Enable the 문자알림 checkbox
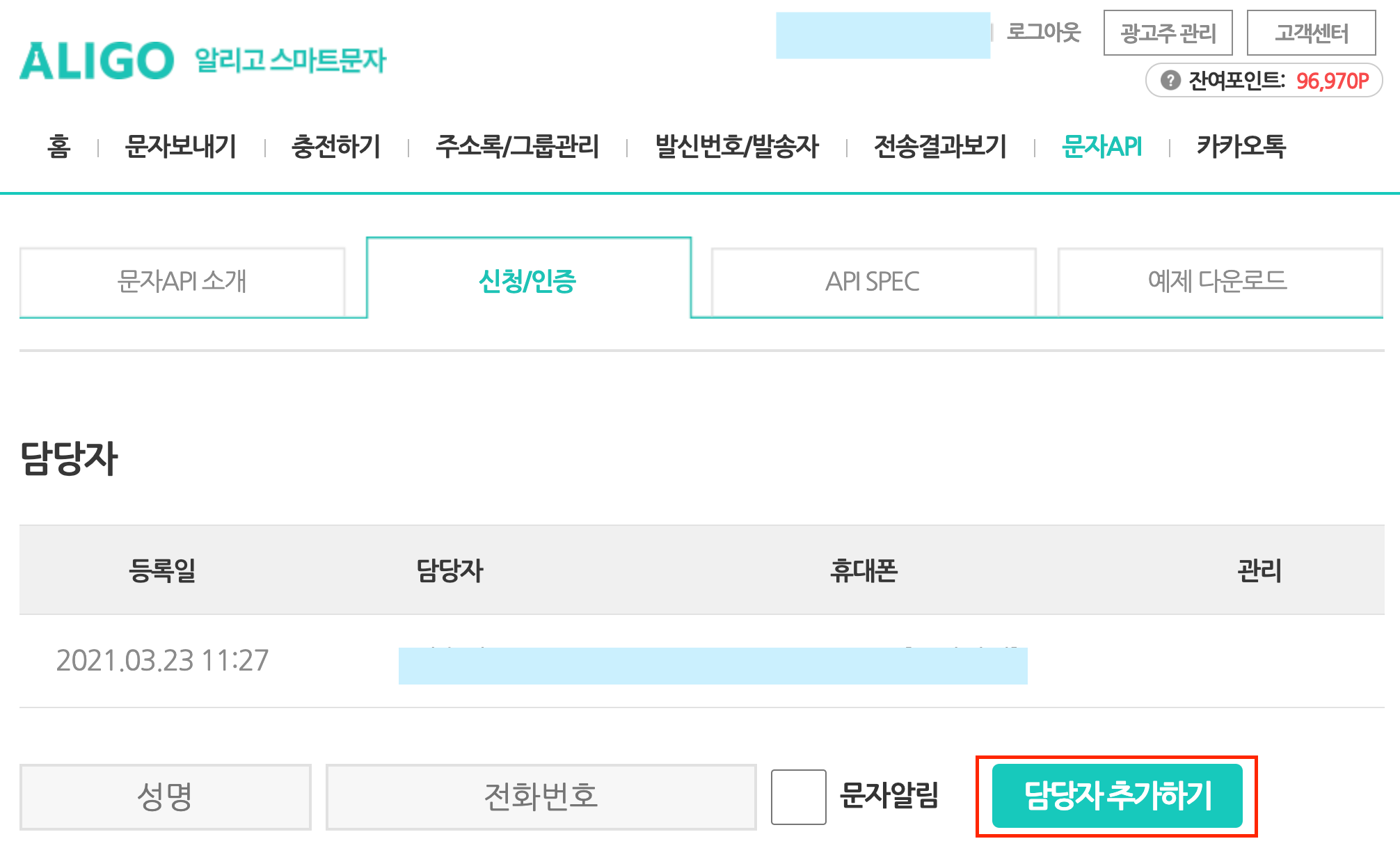This screenshot has height=864, width=1400. pyautogui.click(x=798, y=797)
